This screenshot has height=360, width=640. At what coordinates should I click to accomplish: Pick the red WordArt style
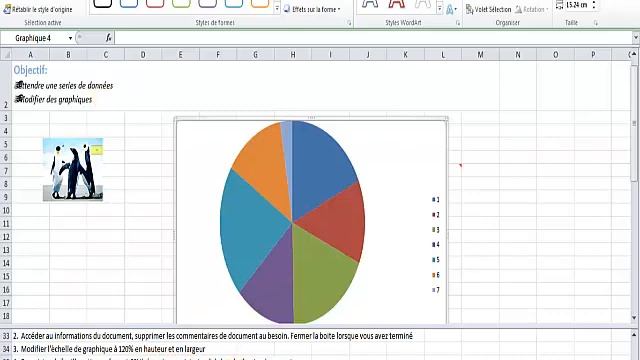click(x=396, y=4)
